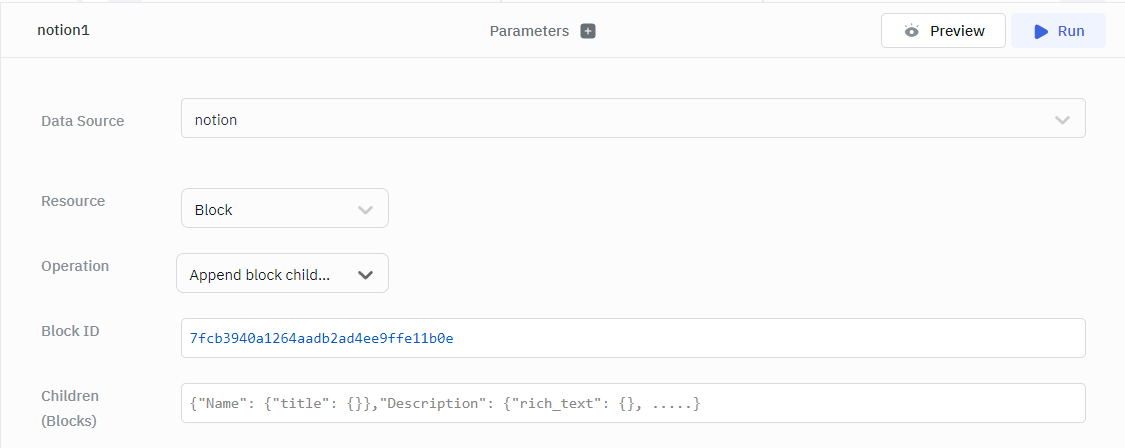Run the notion1 query
Image resolution: width=1125 pixels, height=448 pixels.
1058,31
